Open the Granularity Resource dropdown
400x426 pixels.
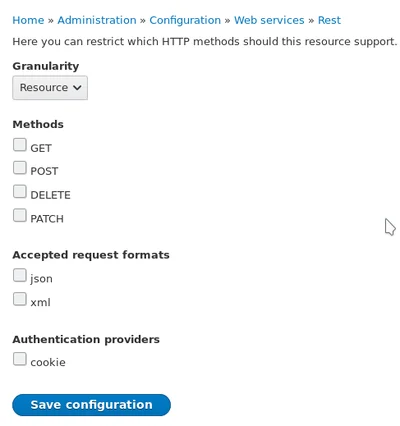point(50,88)
